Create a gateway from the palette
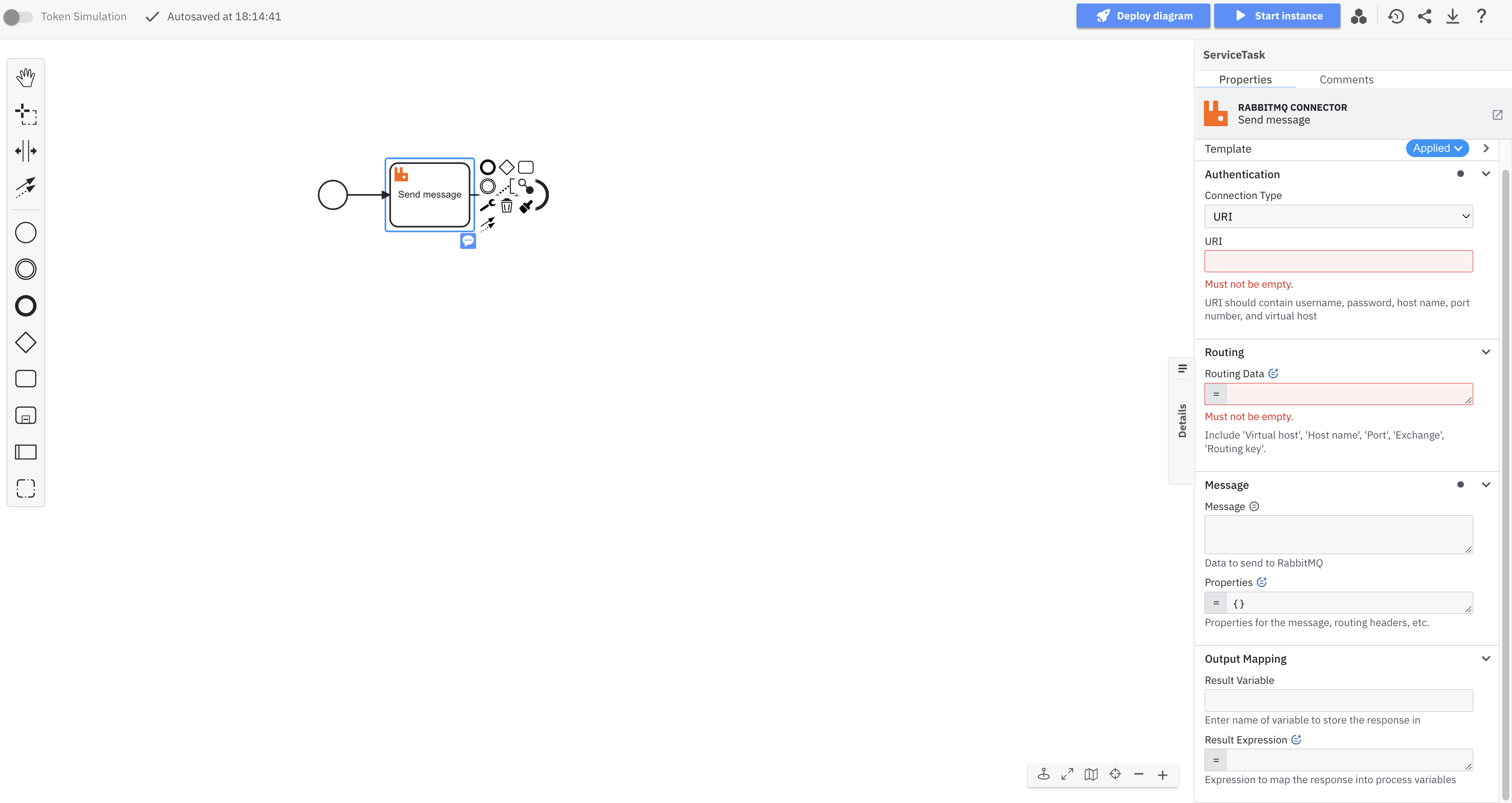Viewport: 1512px width, 803px height. 25,342
